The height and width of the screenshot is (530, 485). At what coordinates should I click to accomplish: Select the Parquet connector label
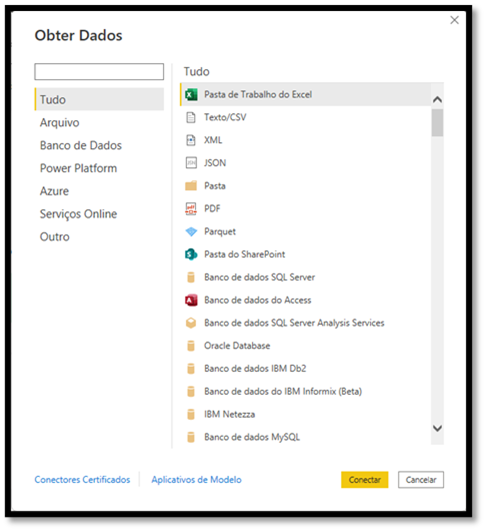pos(220,232)
